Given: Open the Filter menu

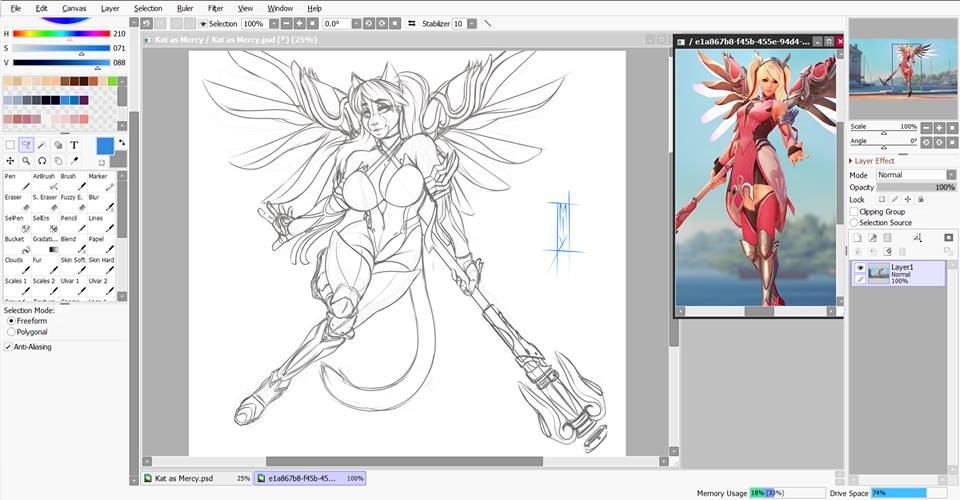Looking at the screenshot, I should point(215,8).
